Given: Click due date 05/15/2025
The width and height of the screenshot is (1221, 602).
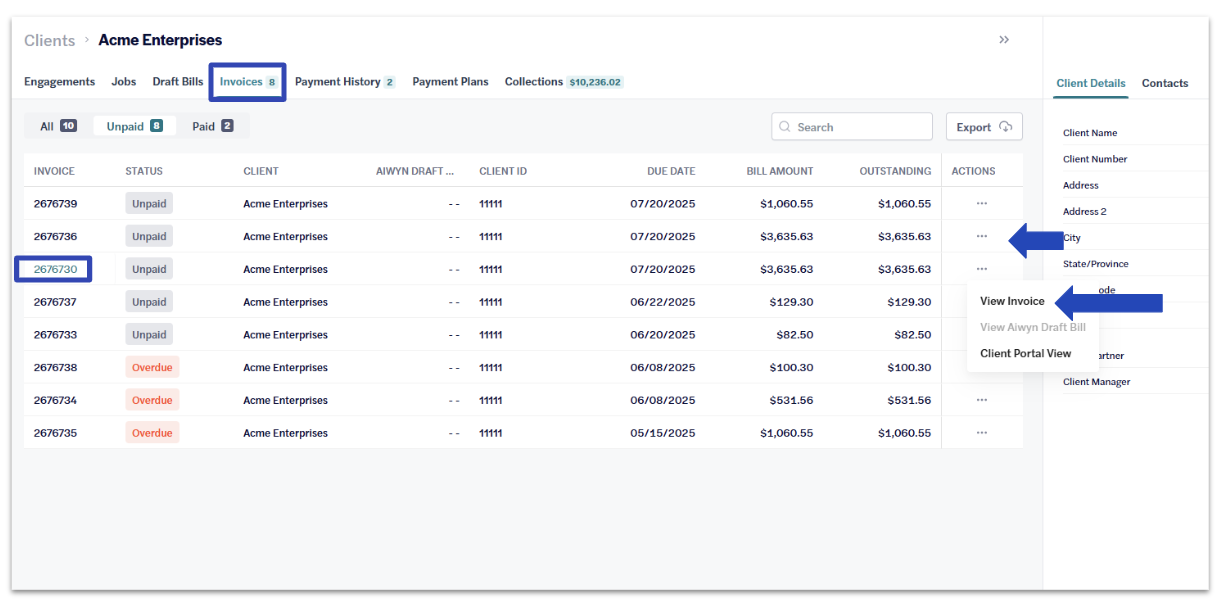Looking at the screenshot, I should pos(663,433).
